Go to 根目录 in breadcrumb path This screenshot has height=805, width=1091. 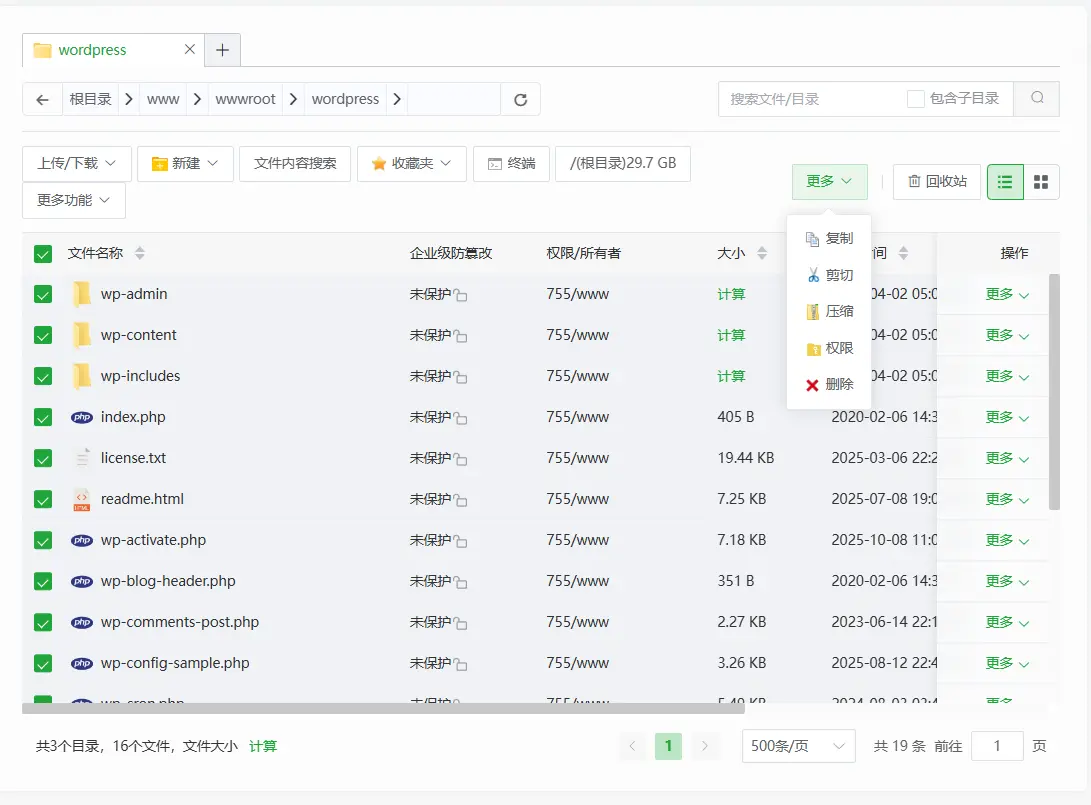90,99
